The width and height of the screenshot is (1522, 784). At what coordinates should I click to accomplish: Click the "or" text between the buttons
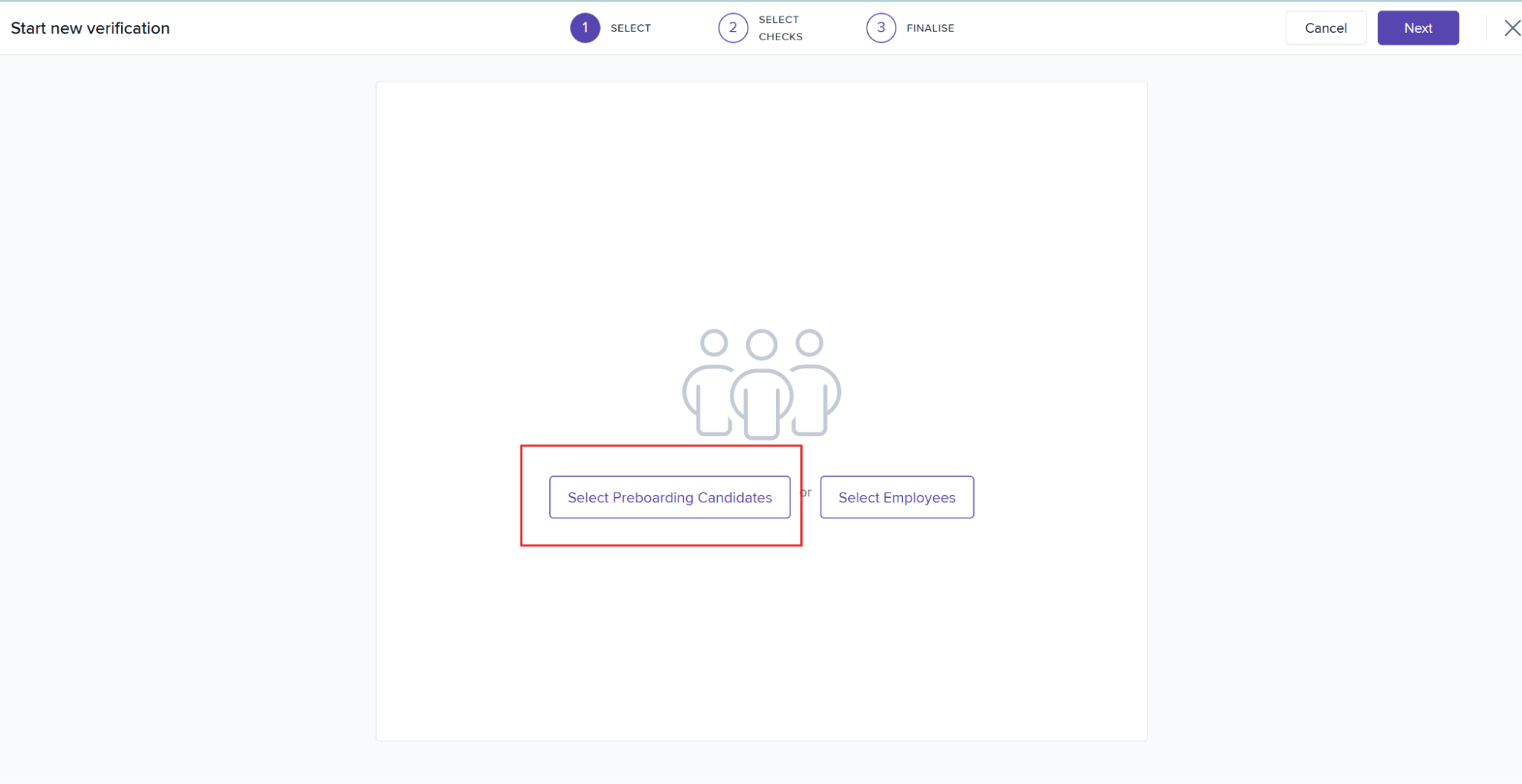click(x=806, y=492)
